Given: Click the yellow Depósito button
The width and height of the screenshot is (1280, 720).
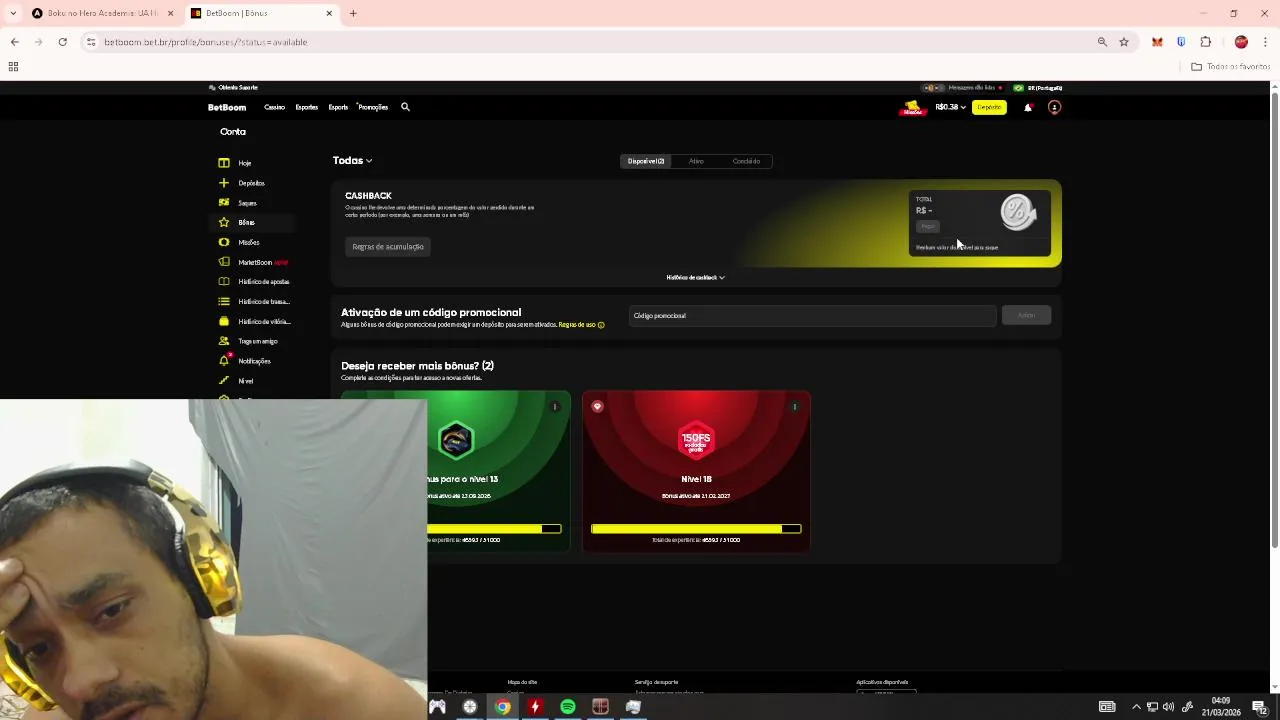Looking at the screenshot, I should 989,107.
